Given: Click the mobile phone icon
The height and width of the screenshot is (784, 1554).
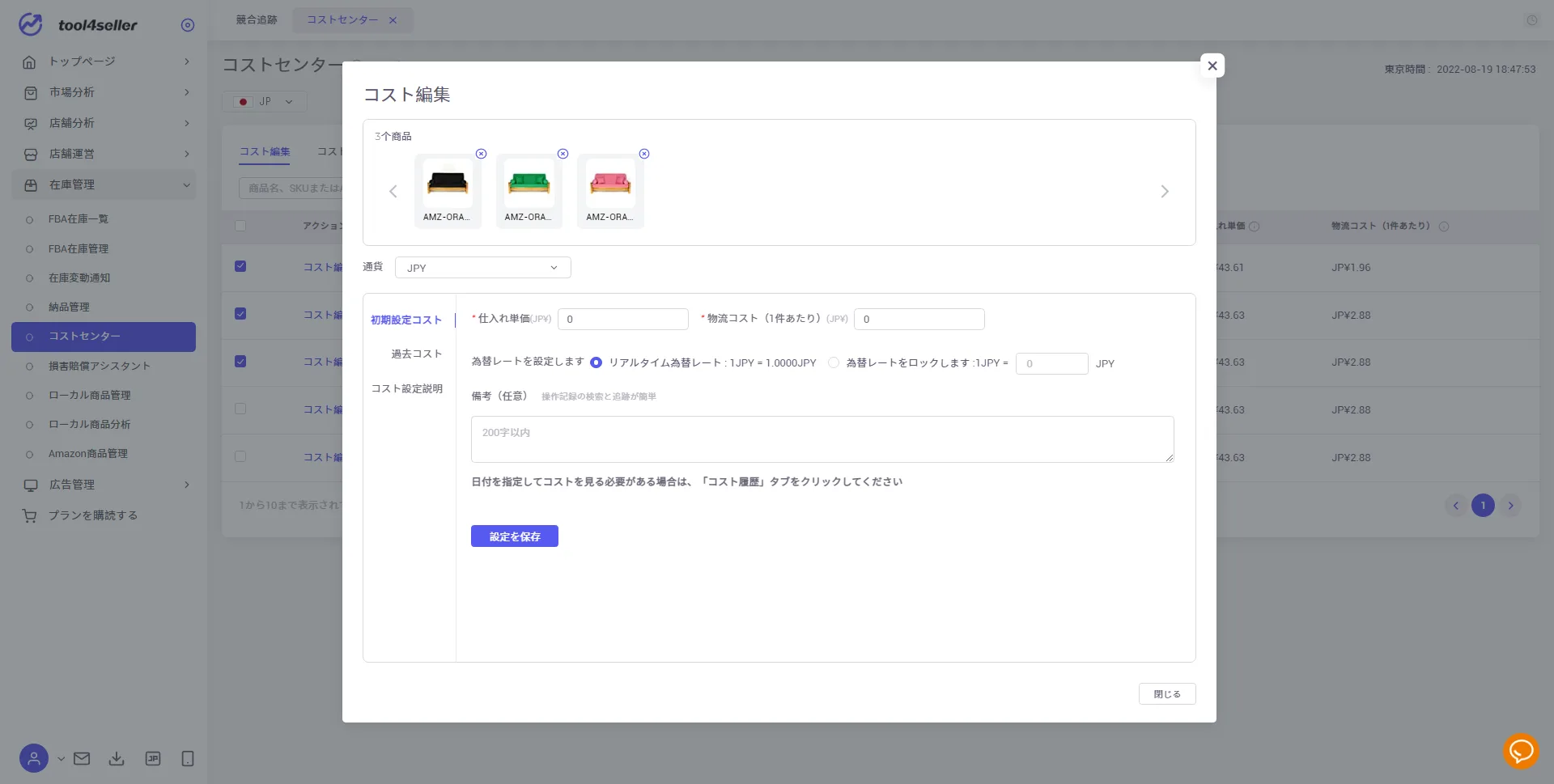Looking at the screenshot, I should pos(188,758).
